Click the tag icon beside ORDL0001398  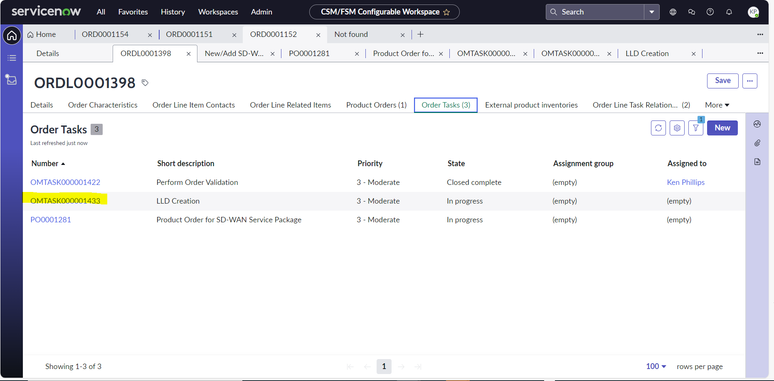[145, 82]
